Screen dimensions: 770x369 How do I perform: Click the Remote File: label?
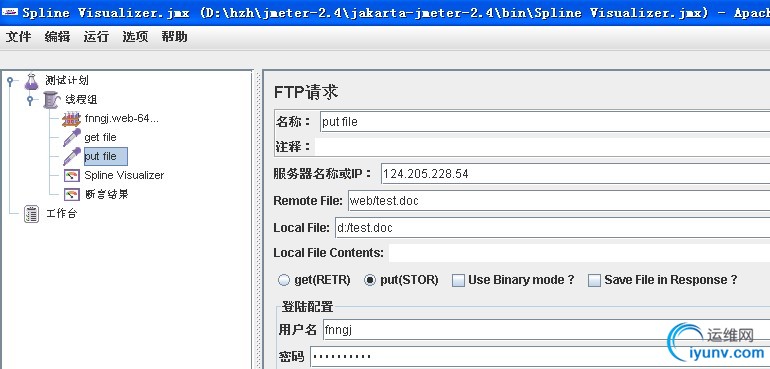[x=308, y=200]
